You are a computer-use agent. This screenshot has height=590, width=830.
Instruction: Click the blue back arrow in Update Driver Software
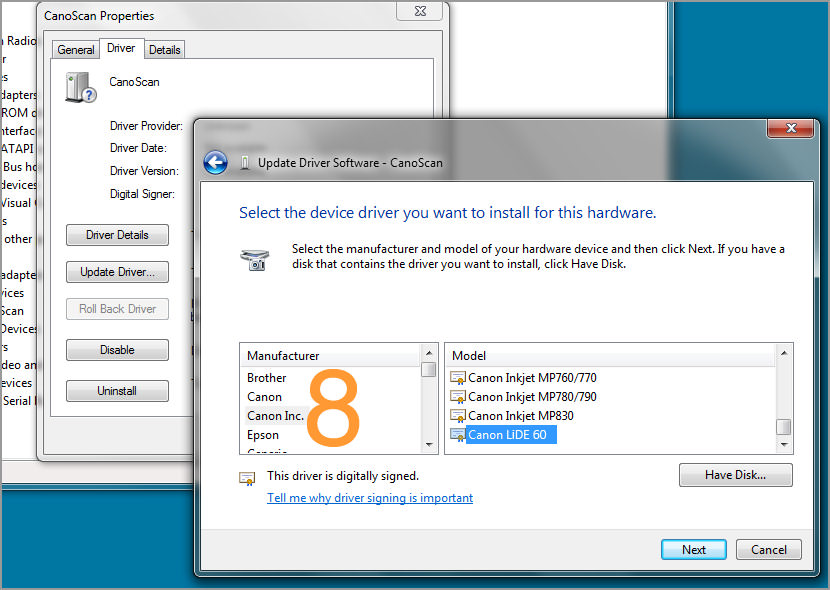pos(215,162)
